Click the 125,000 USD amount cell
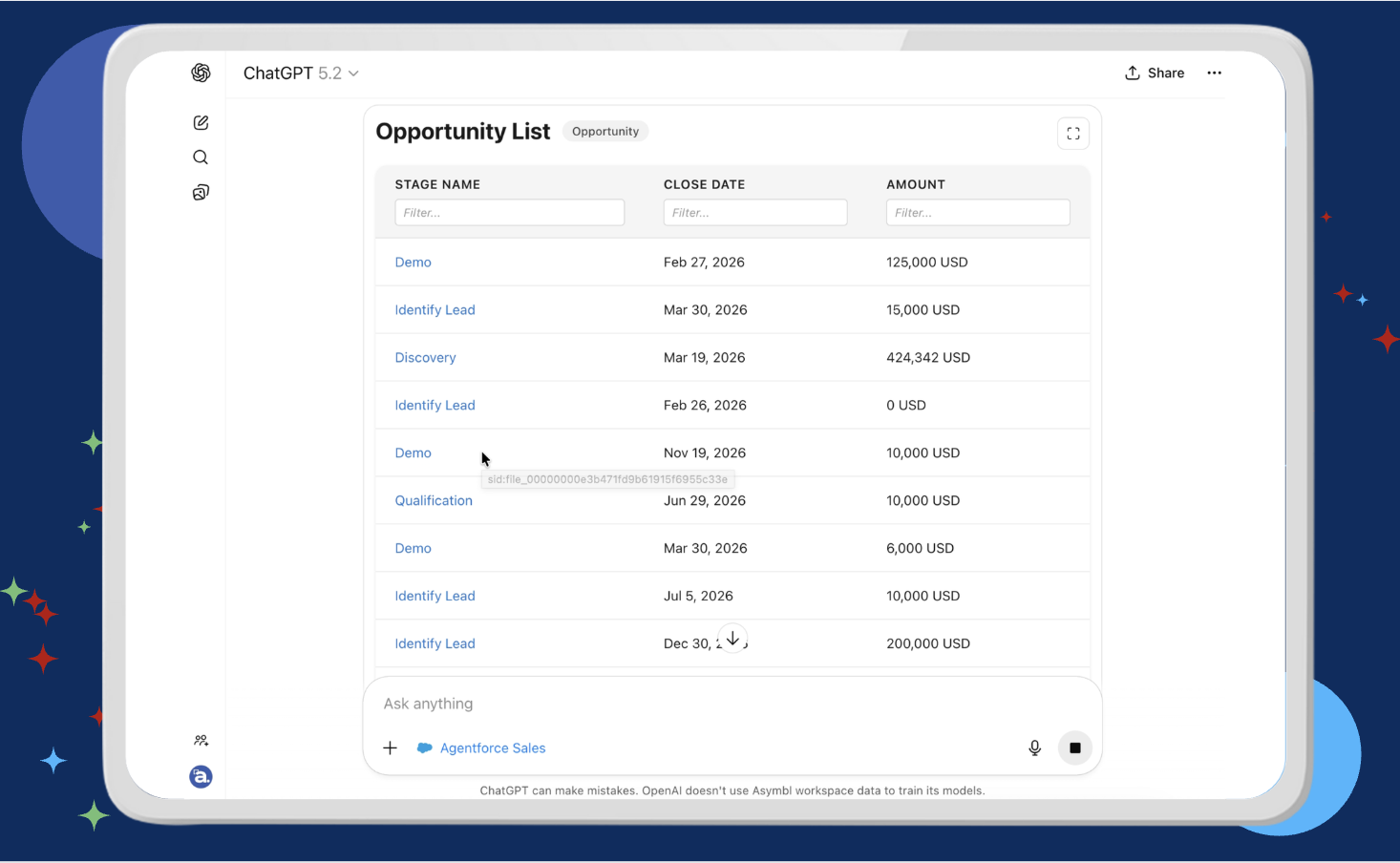 click(x=927, y=262)
